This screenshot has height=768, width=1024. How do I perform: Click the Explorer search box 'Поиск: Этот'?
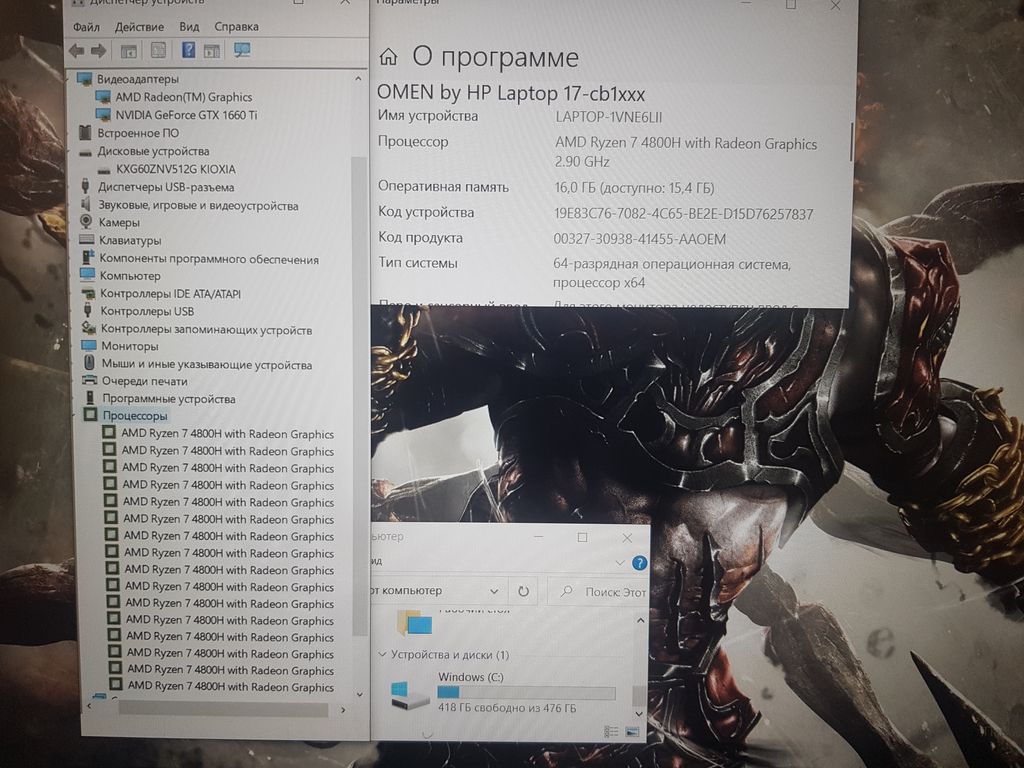(x=600, y=591)
